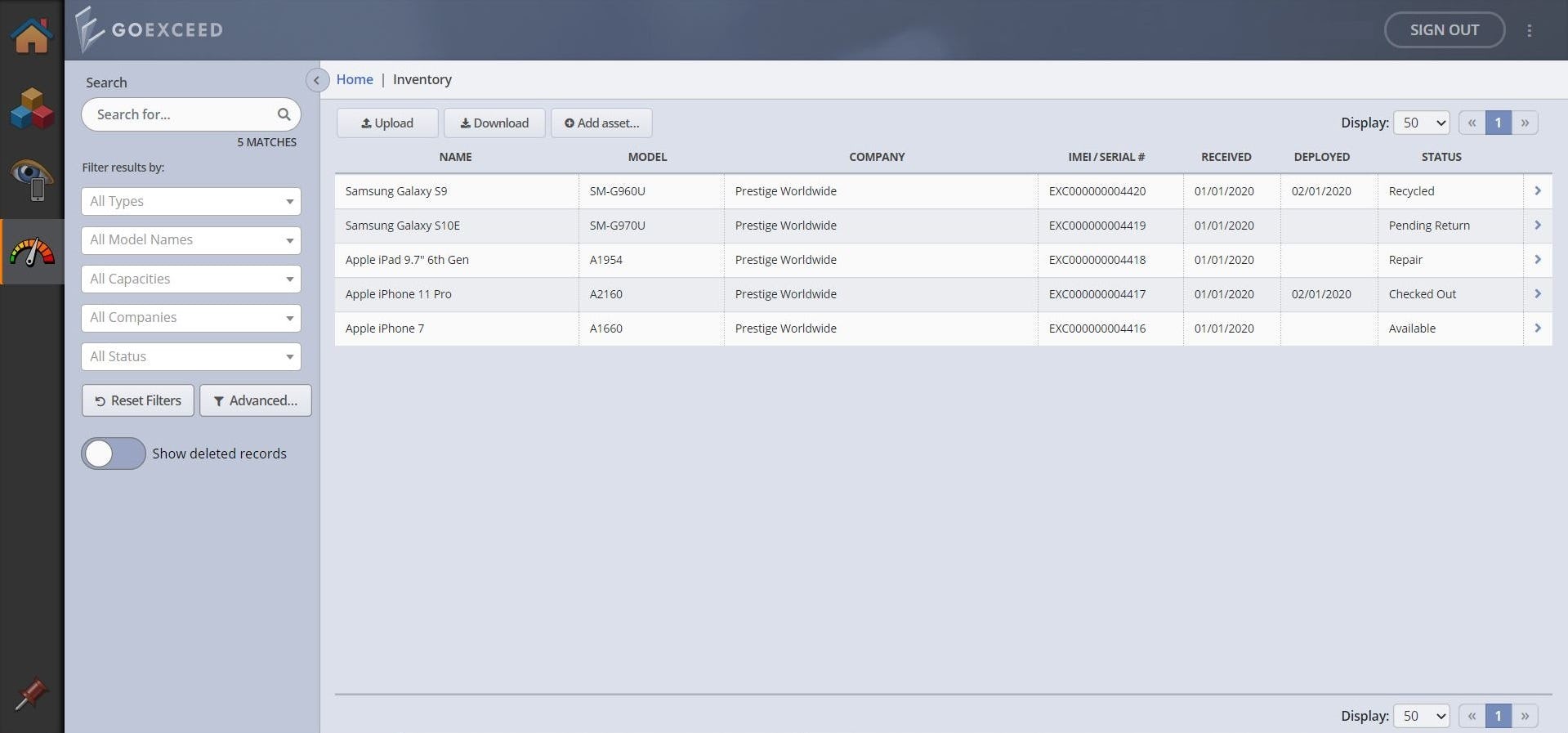Image resolution: width=1568 pixels, height=733 pixels.
Task: Click the GoExceed logo
Action: pyautogui.click(x=149, y=29)
